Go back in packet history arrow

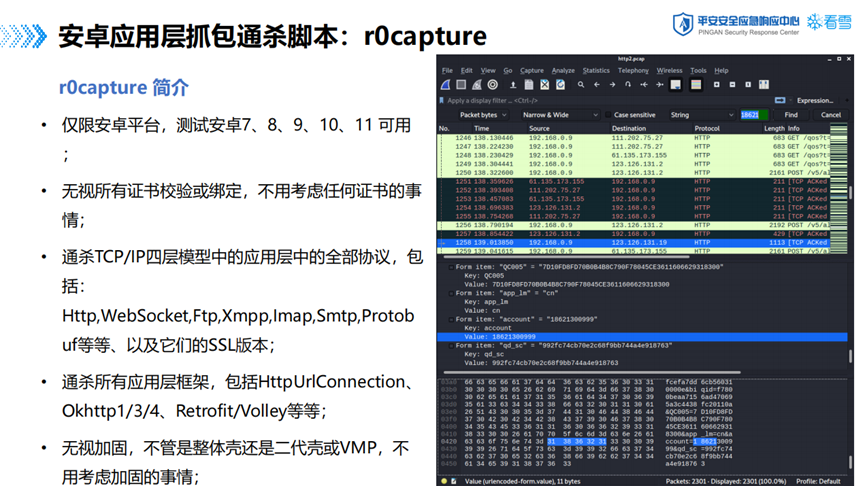point(596,85)
